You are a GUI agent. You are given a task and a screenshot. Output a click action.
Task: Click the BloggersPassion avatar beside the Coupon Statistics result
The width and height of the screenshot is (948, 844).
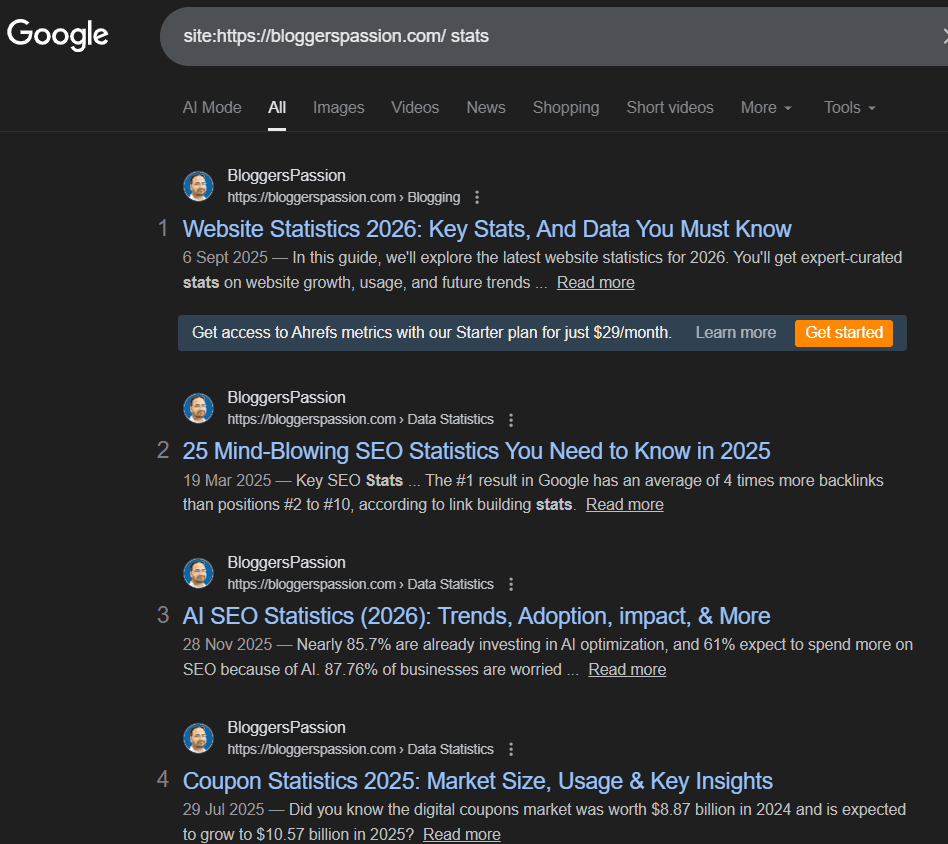(x=198, y=738)
